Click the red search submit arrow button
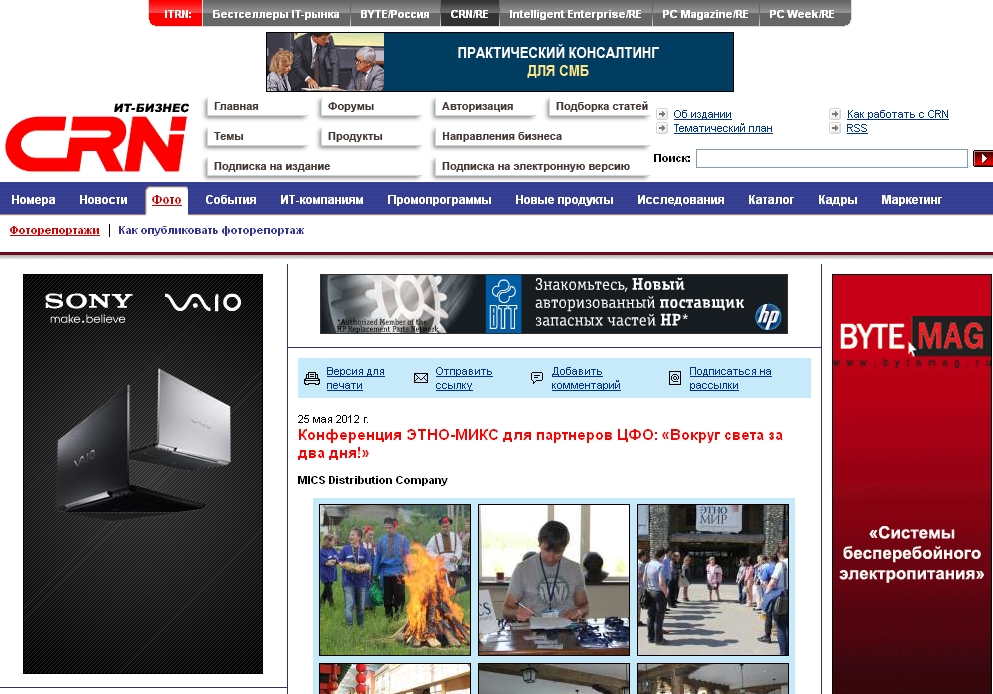Image resolution: width=993 pixels, height=694 pixels. (983, 158)
